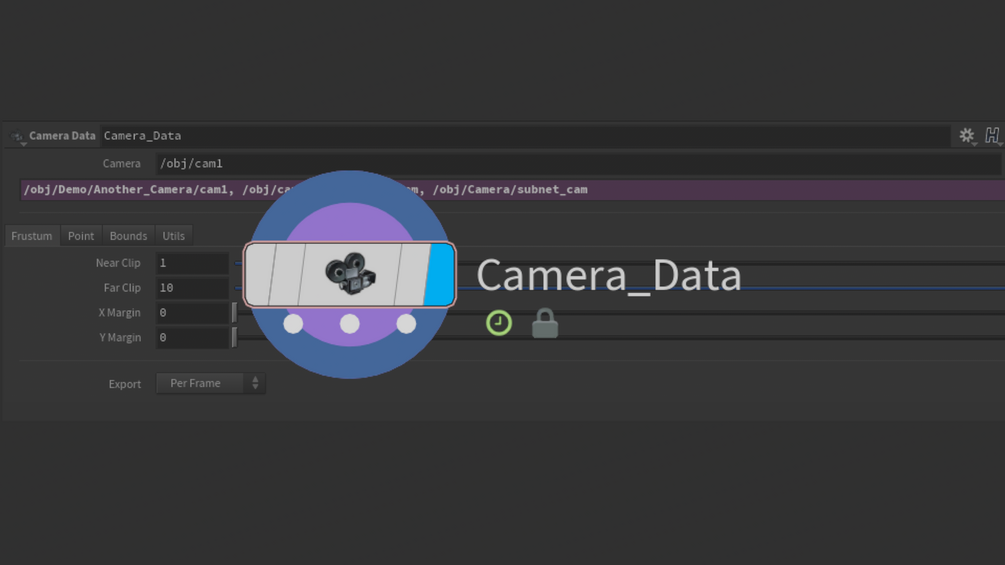1005x565 pixels.
Task: Click the Camera Data type label
Action: click(62, 136)
